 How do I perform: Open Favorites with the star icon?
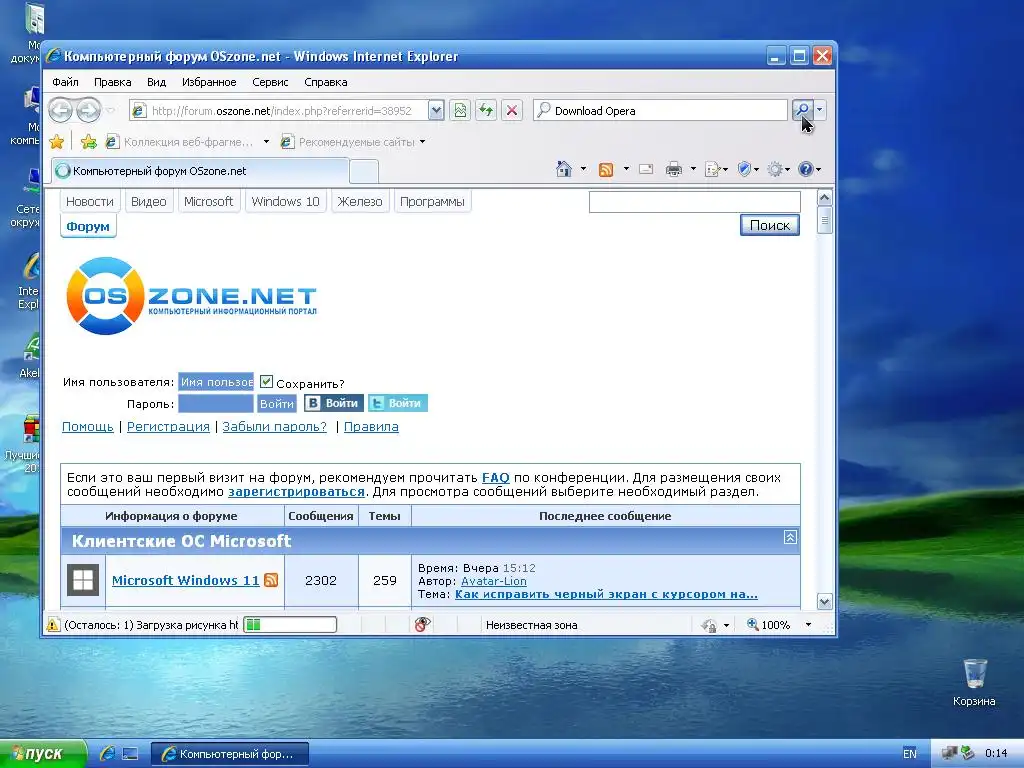pyautogui.click(x=57, y=142)
